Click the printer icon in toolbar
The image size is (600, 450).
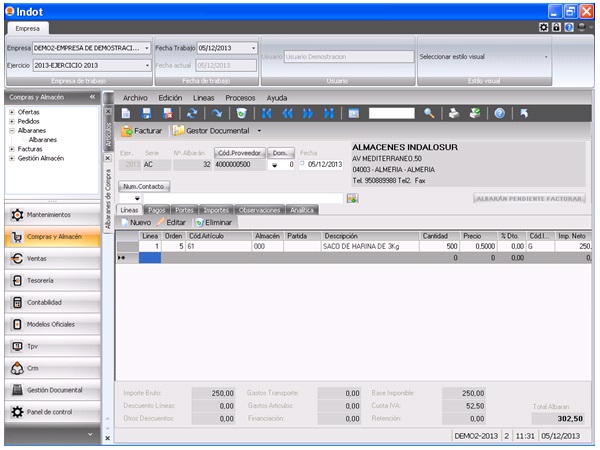[453, 114]
